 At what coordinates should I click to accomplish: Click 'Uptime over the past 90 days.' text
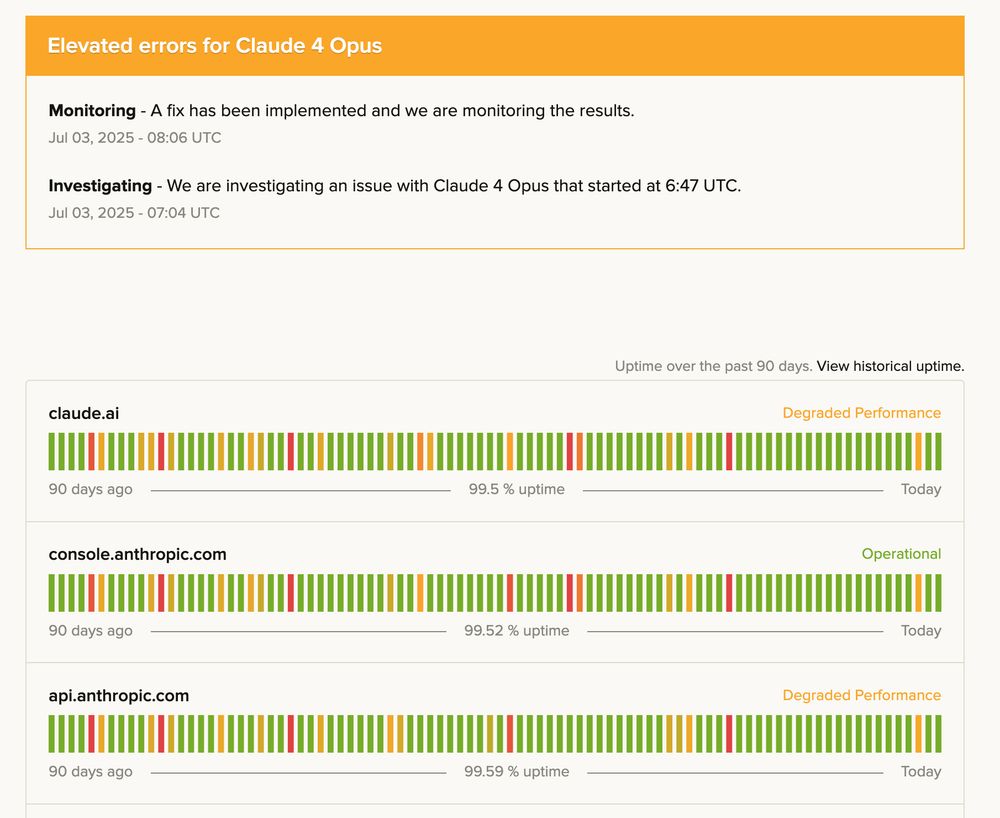pos(713,366)
